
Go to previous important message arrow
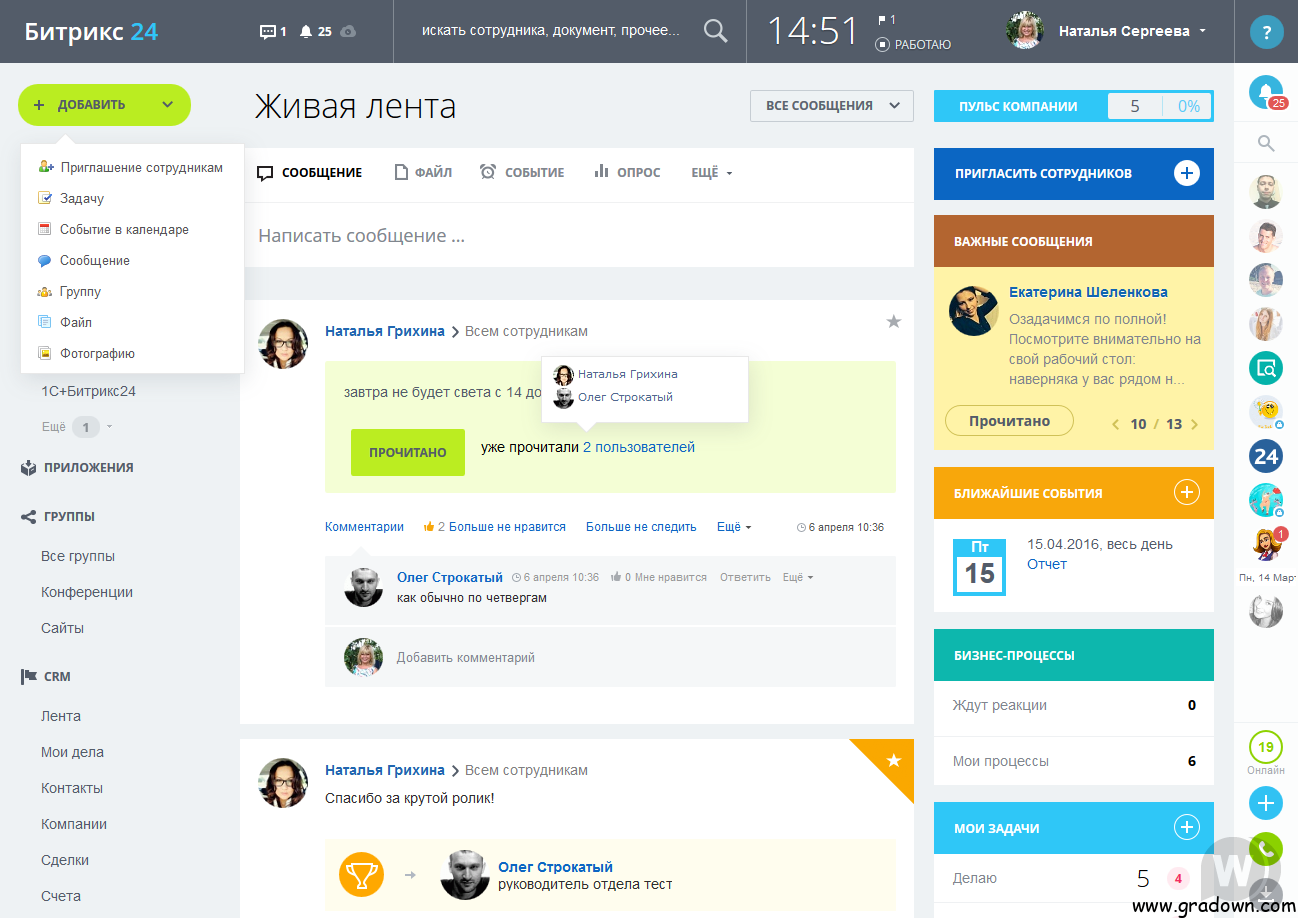click(1116, 424)
